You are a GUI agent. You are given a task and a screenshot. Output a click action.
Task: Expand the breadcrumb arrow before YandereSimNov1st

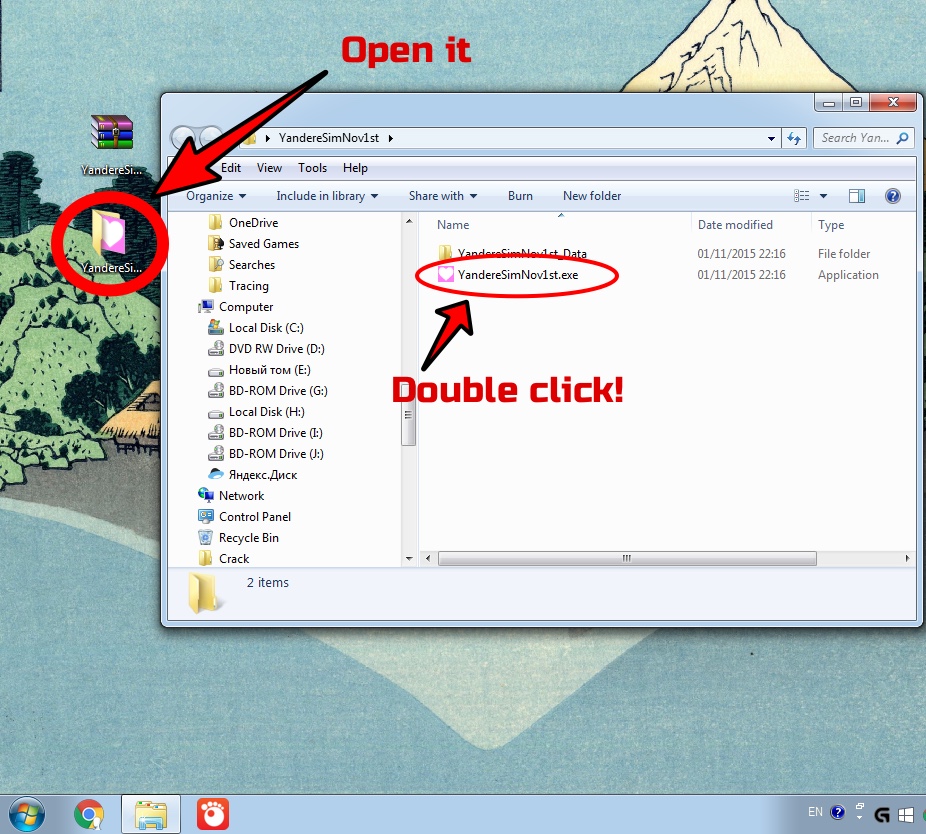[268, 138]
